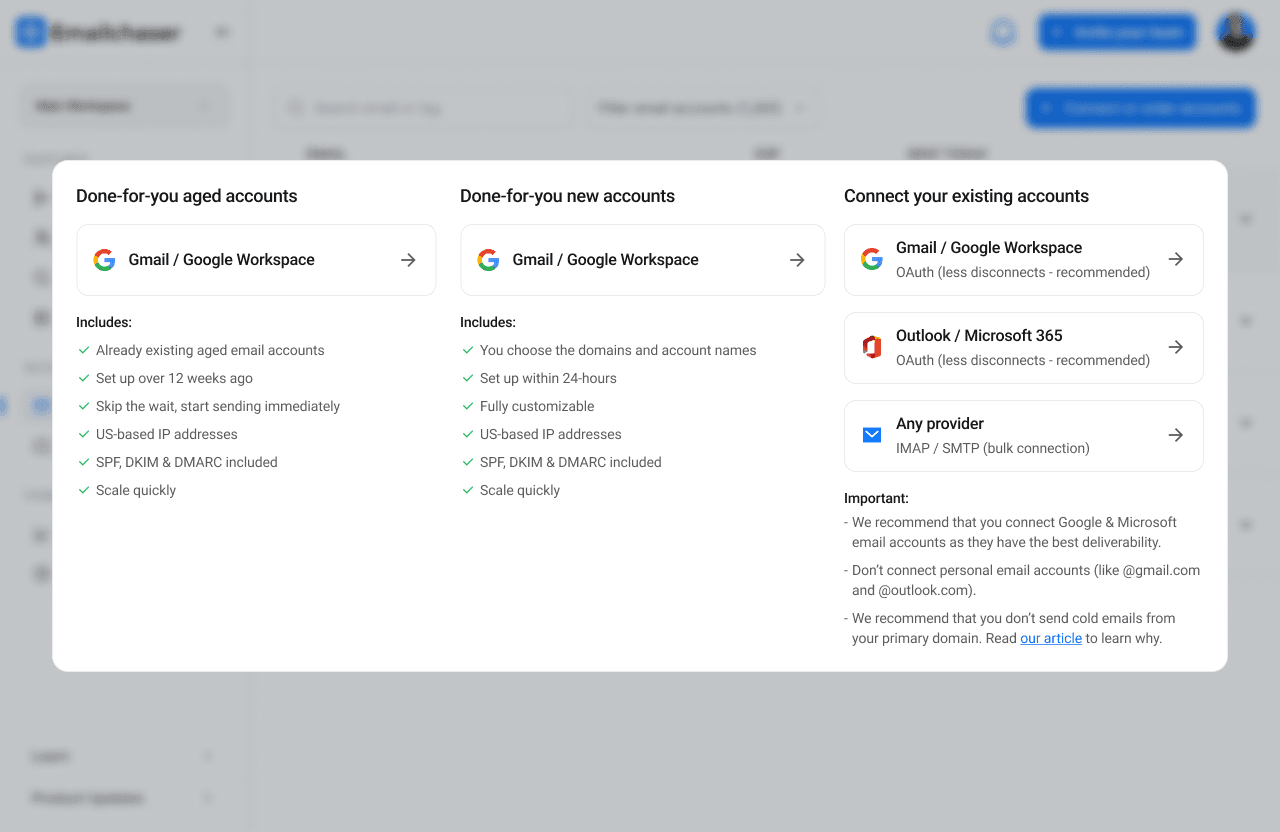This screenshot has height=832, width=1280.
Task: Click the arrow on the aged Gmail card
Action: tap(408, 259)
